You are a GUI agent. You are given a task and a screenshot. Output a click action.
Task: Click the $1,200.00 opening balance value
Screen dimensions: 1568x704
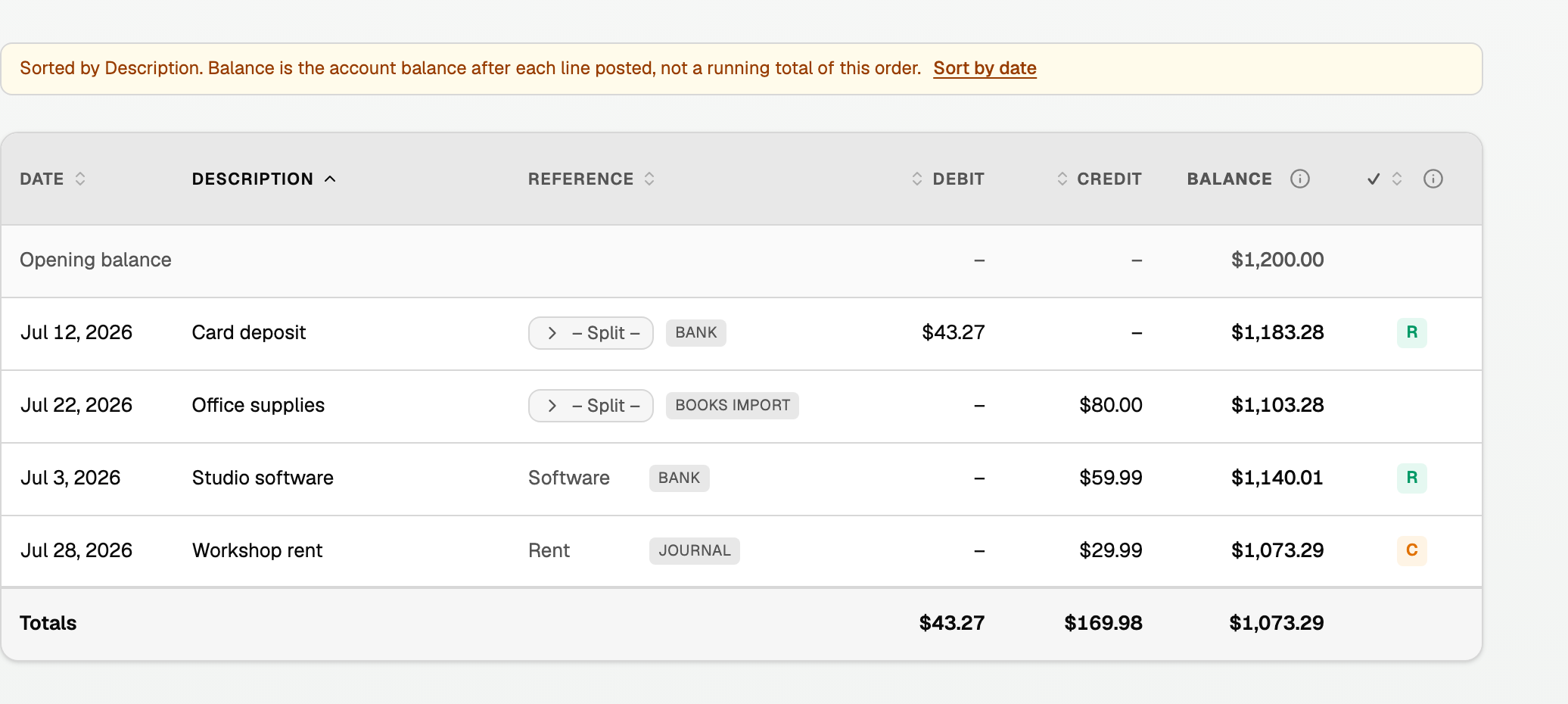tap(1277, 260)
